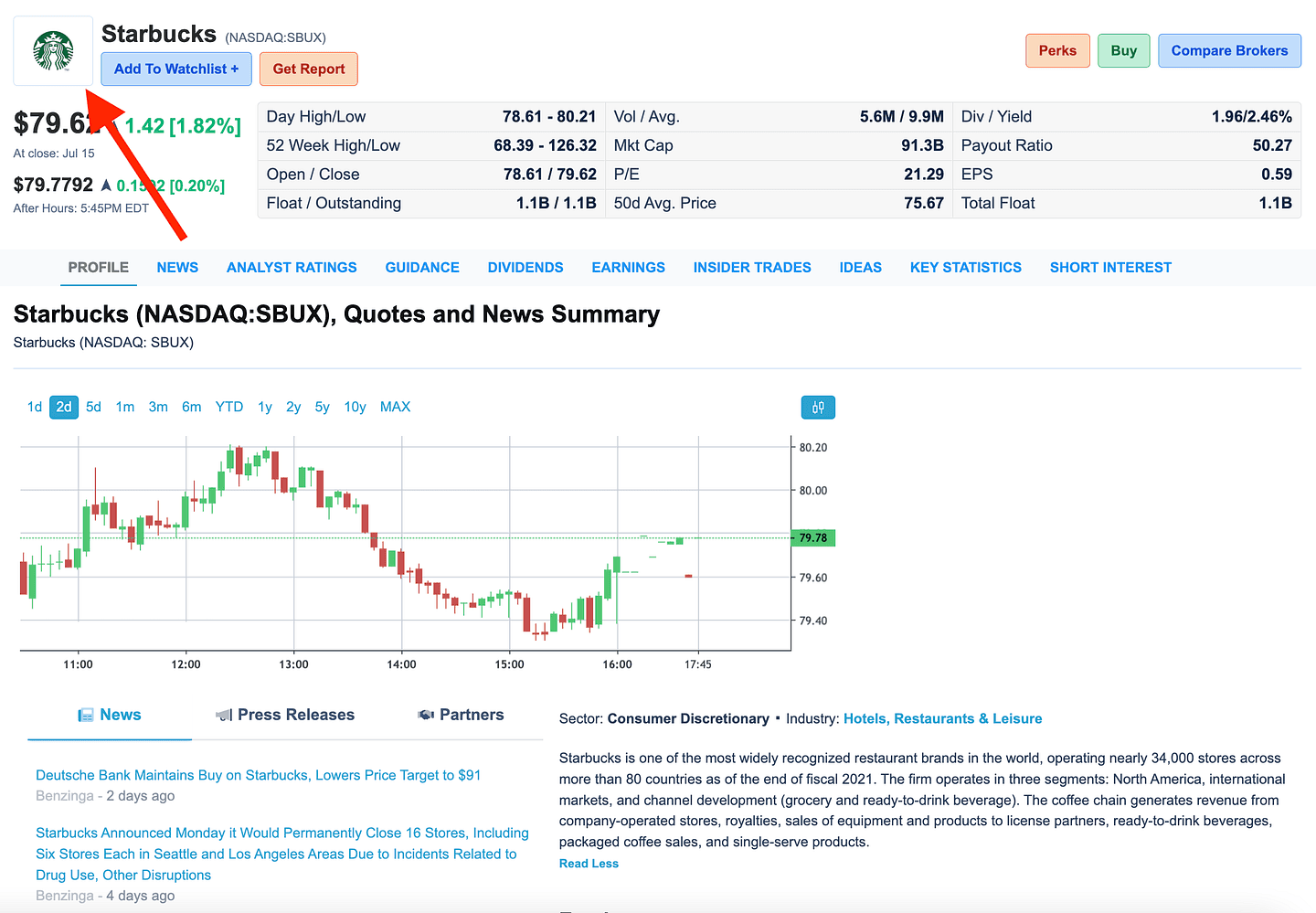Click the newspaper icon beside News
The image size is (1316, 913).
(86, 715)
